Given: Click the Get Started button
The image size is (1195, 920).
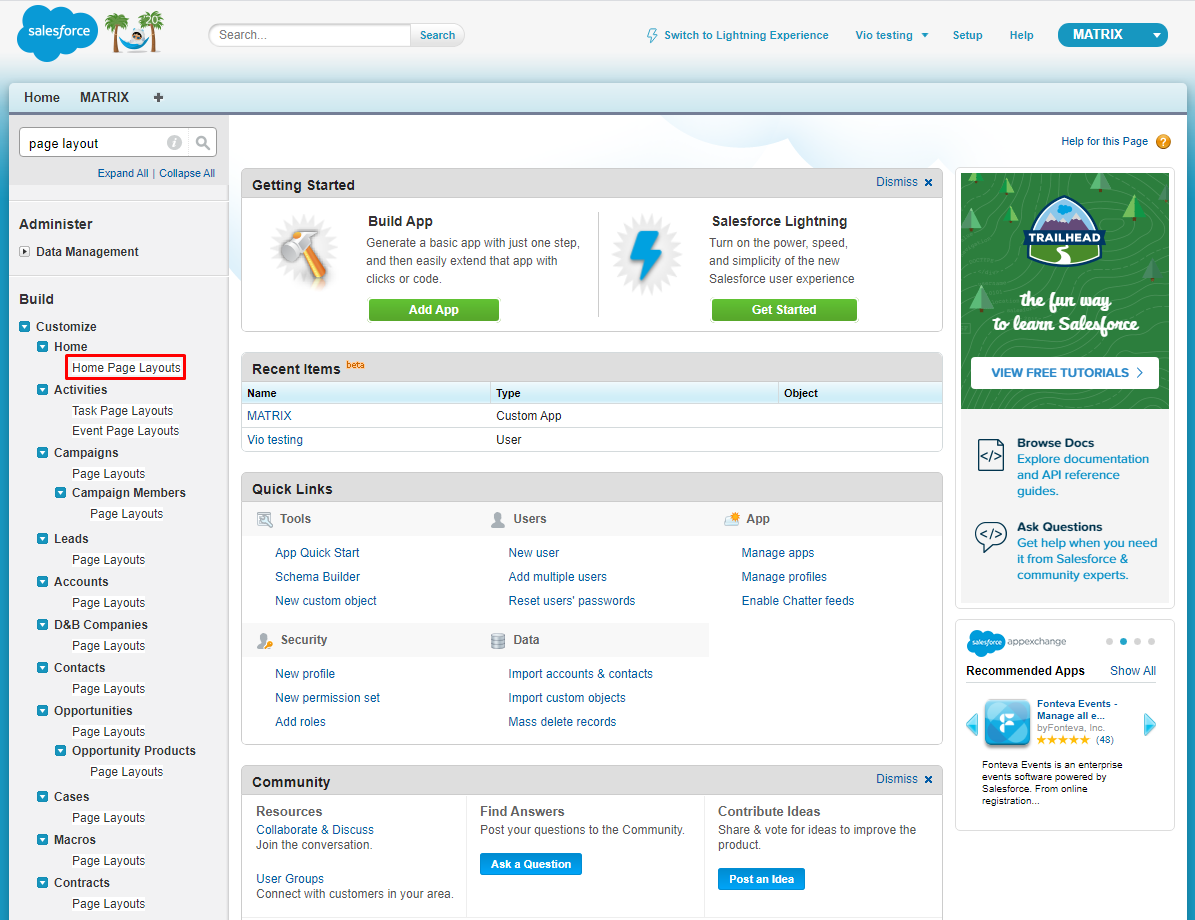Looking at the screenshot, I should [784, 310].
